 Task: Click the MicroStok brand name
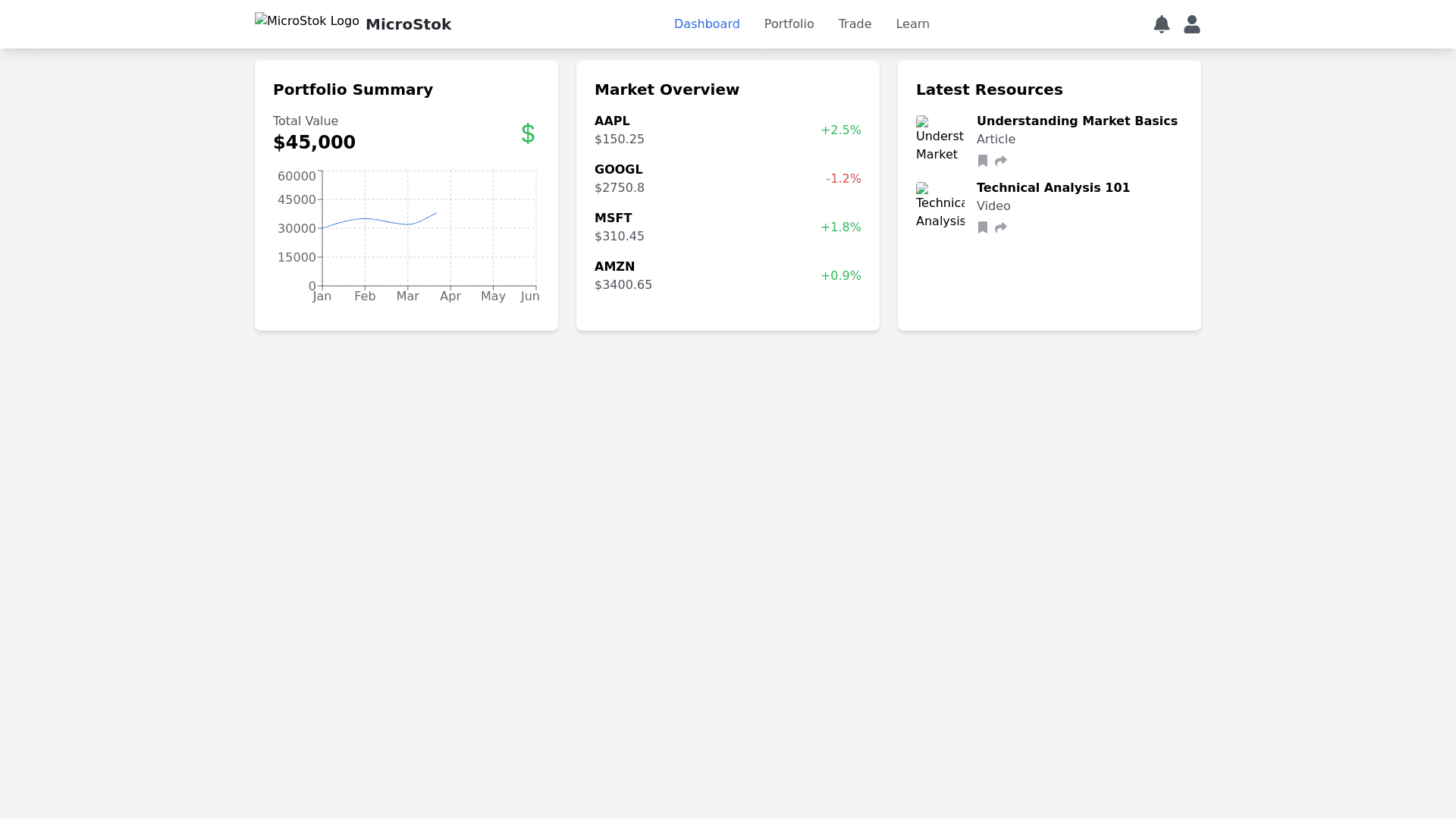pyautogui.click(x=408, y=24)
